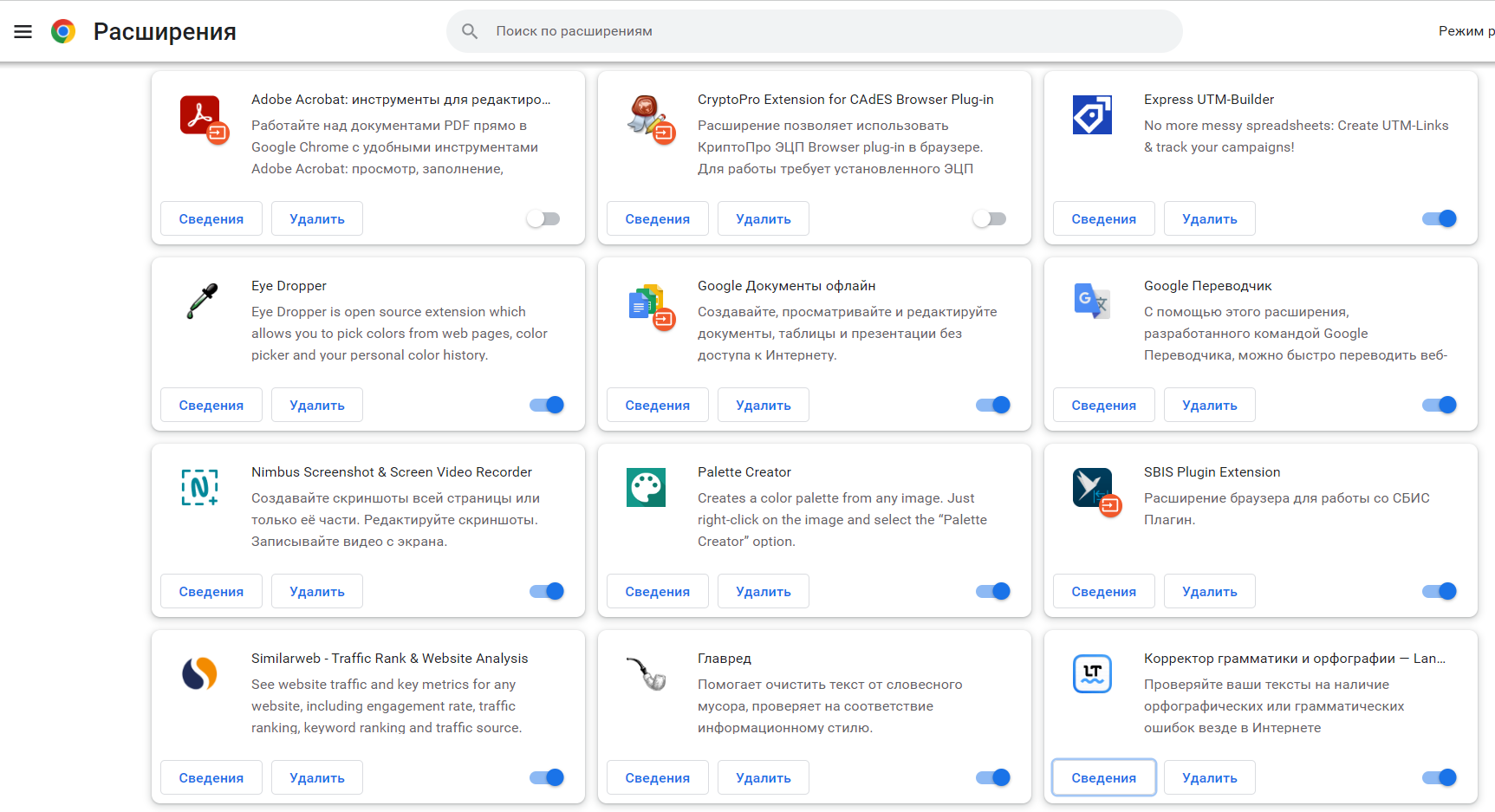Open Сведения for Similarweb
Screen dimensions: 1495x812
click(211, 777)
